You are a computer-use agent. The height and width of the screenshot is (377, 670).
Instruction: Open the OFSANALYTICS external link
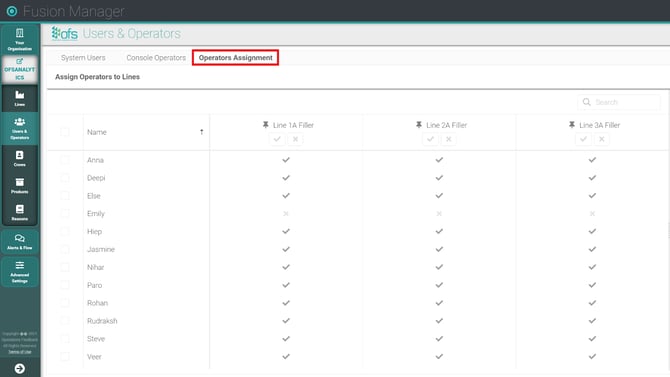[20, 69]
